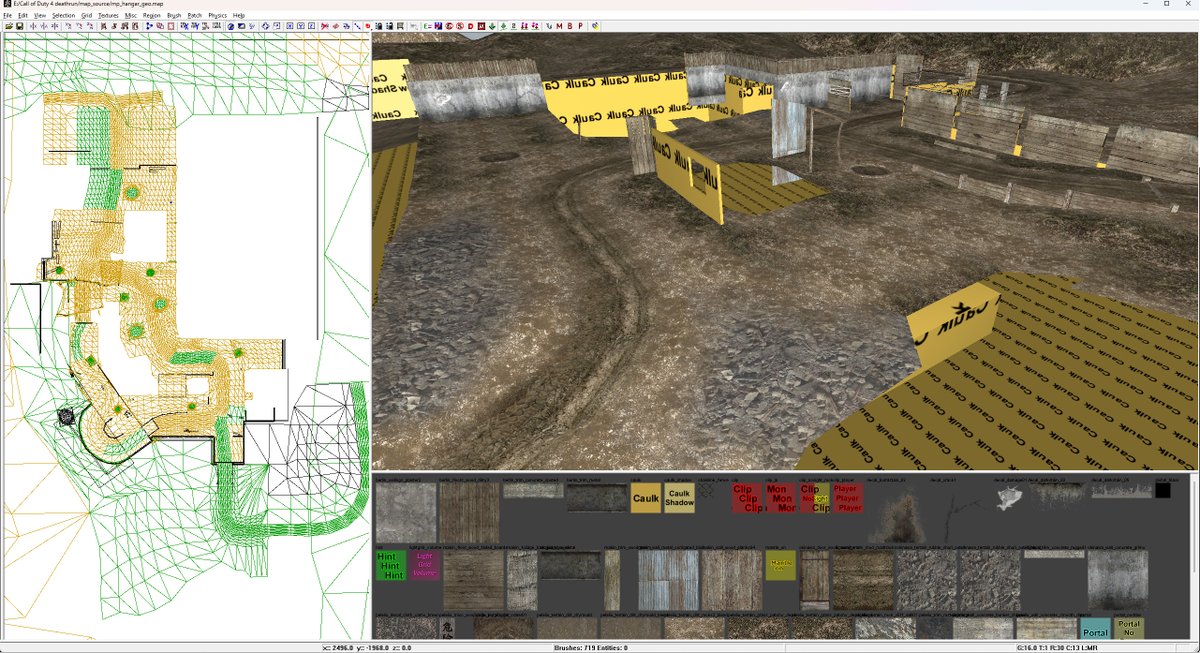Open the Grid menu
Screen dimensions: 1200x653
click(86, 16)
